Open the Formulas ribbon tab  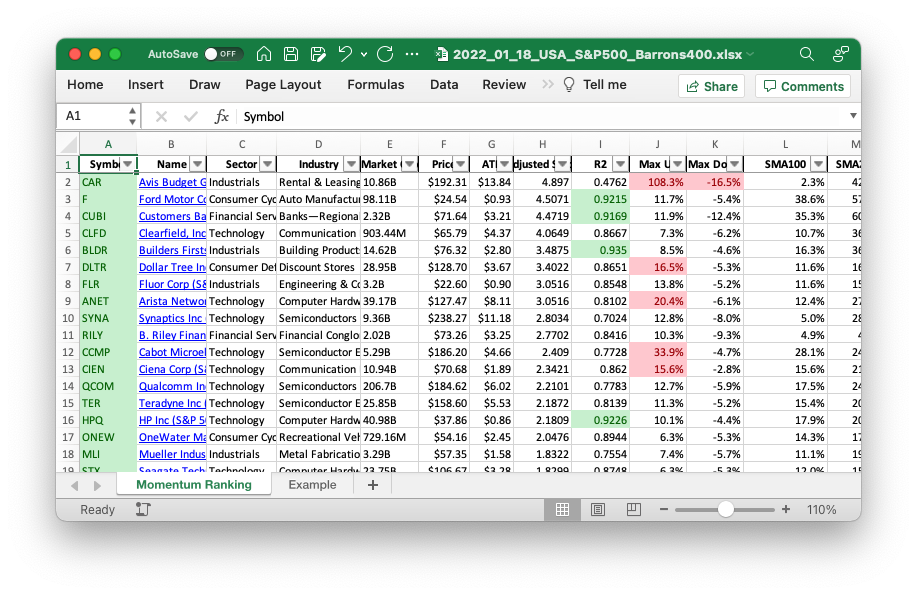click(x=375, y=84)
